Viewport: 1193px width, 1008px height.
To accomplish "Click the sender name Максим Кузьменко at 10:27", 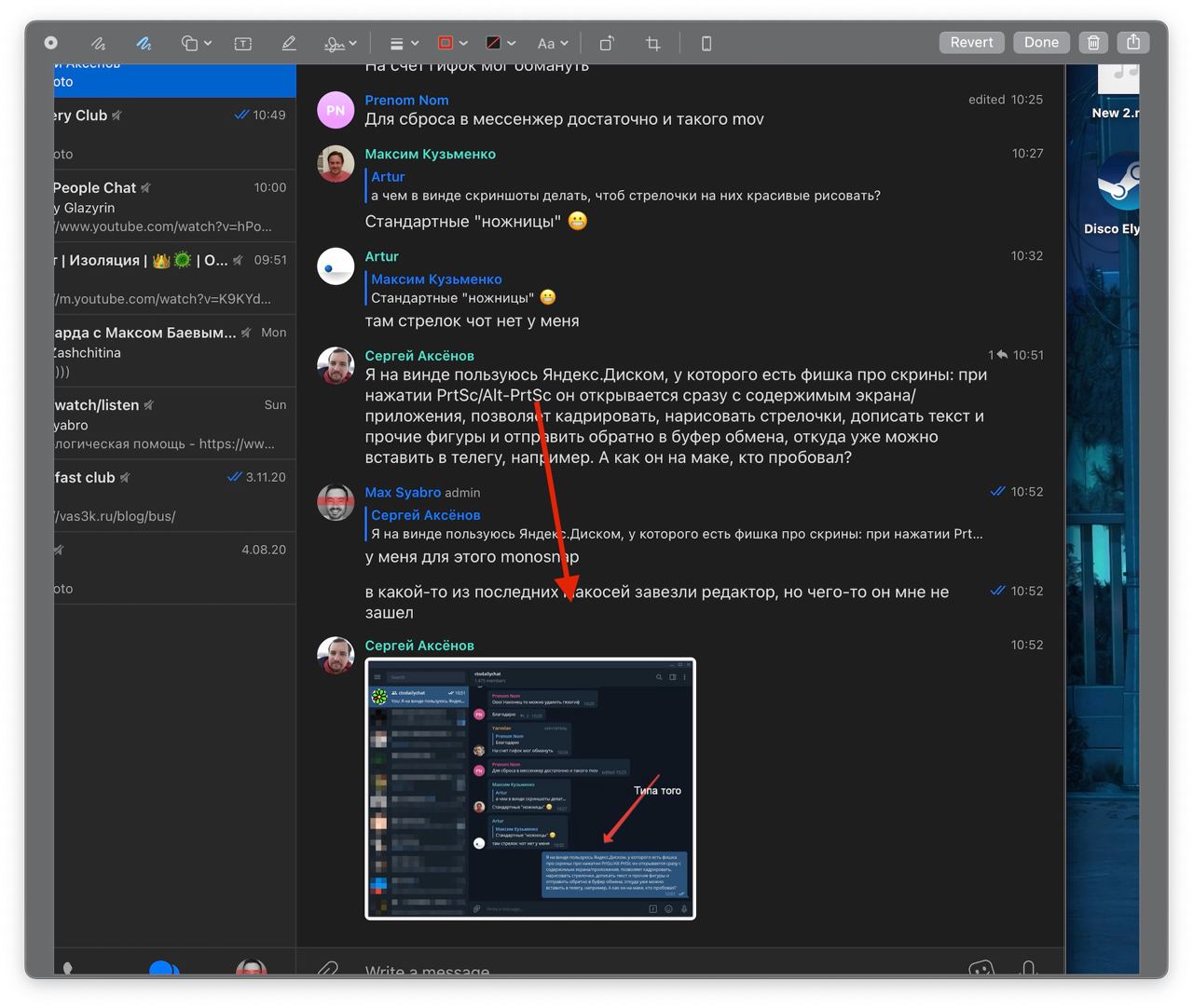I will tap(430, 154).
